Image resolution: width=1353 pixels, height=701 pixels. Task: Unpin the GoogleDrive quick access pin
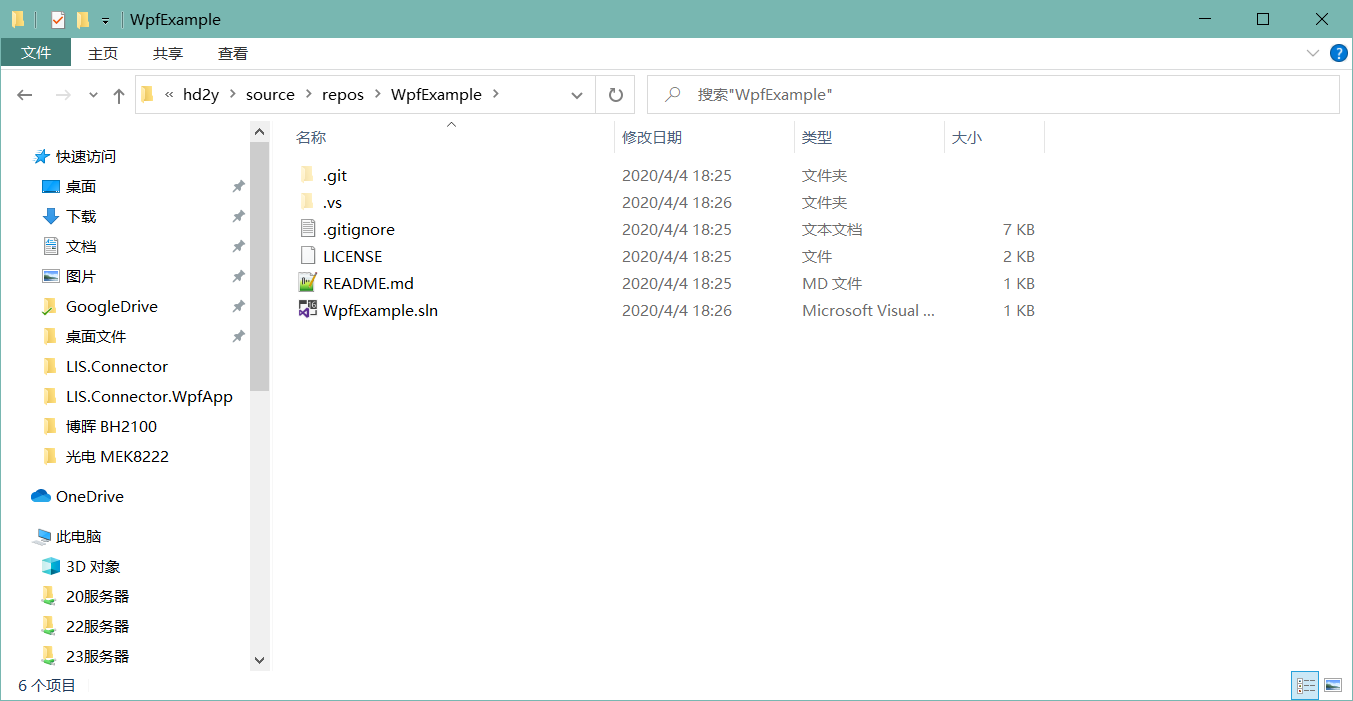click(238, 306)
